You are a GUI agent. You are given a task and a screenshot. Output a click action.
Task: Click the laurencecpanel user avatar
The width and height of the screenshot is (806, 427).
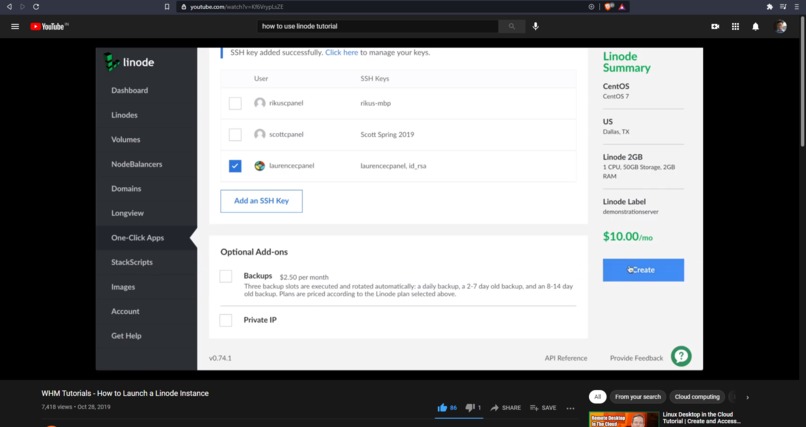[260, 165]
